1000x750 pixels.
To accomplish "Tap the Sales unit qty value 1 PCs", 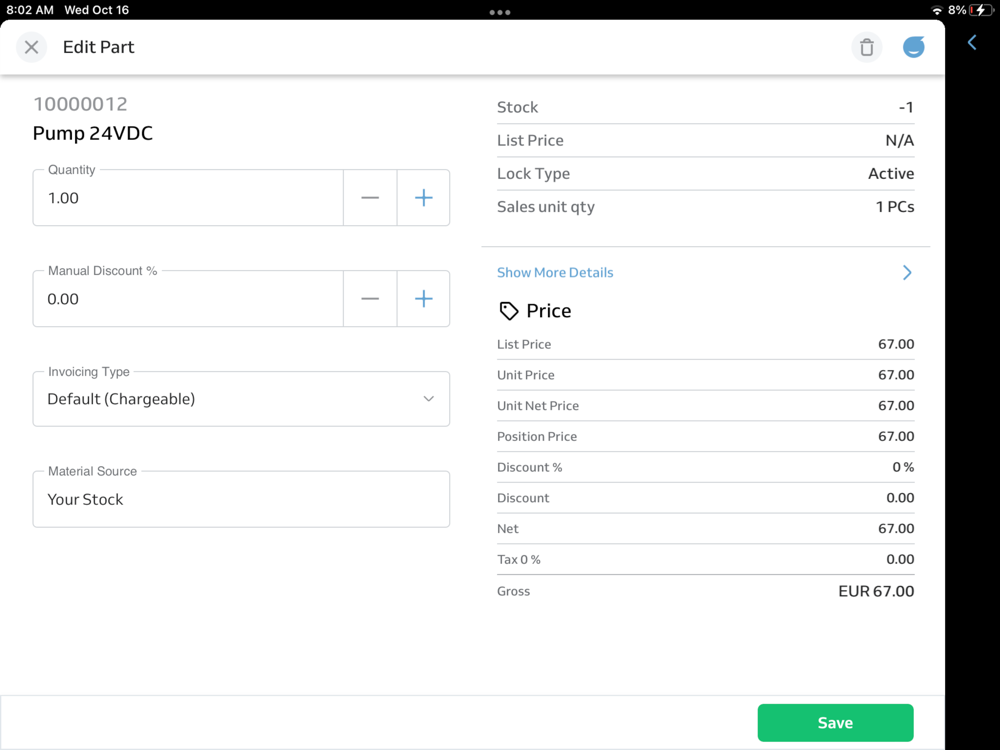I will point(895,207).
